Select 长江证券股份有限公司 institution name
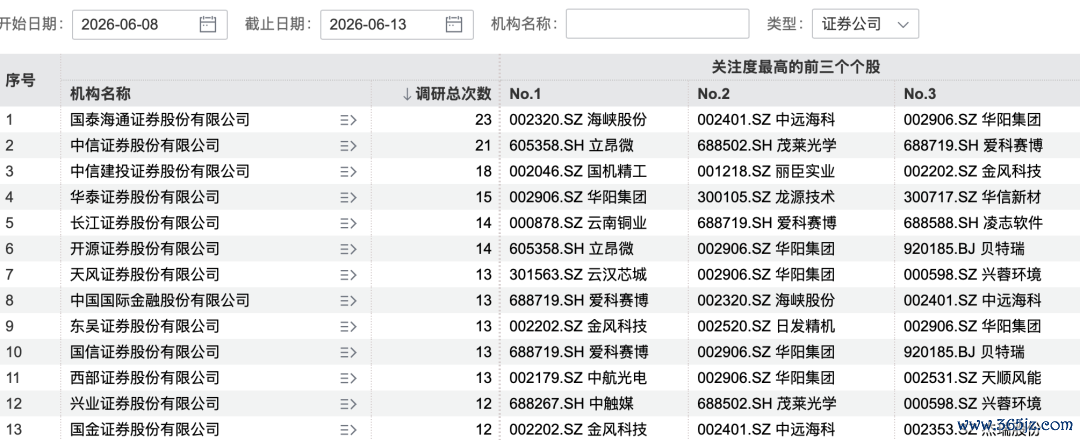Screen dimensions: 1080x440 pos(145,223)
